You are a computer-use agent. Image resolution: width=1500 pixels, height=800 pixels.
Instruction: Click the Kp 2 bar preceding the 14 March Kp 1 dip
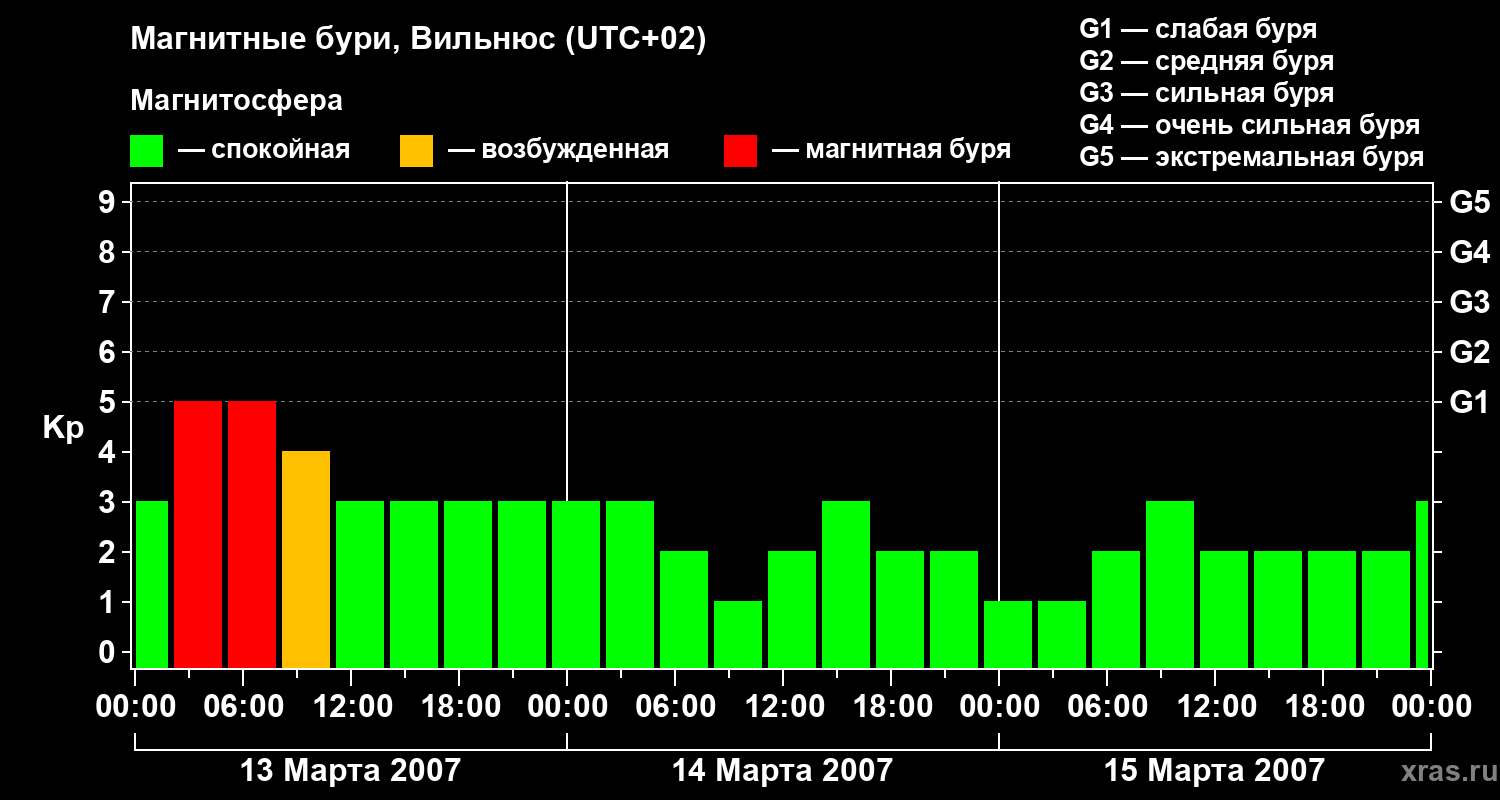(684, 609)
